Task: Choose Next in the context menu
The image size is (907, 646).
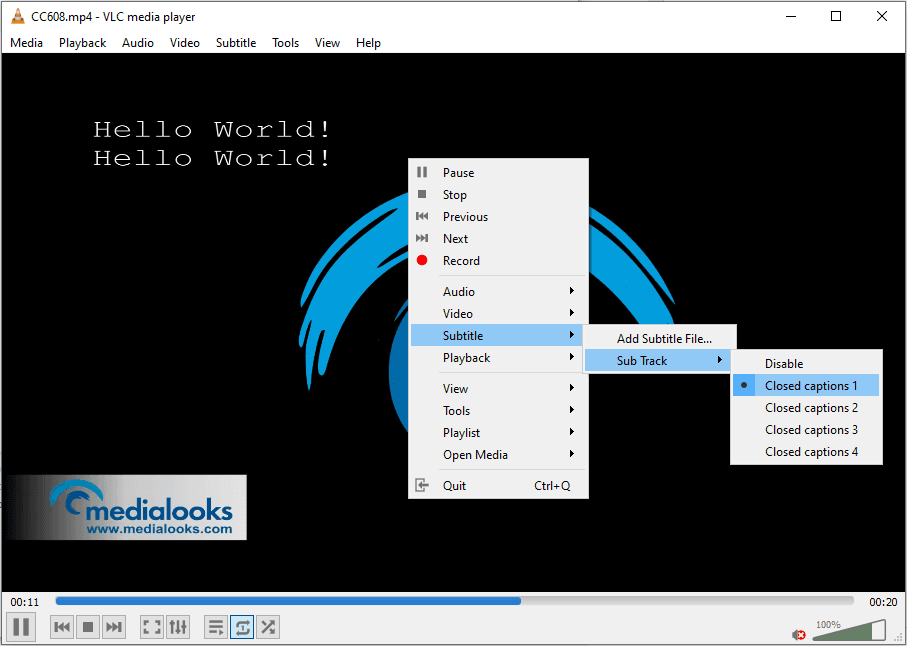Action: [x=499, y=238]
